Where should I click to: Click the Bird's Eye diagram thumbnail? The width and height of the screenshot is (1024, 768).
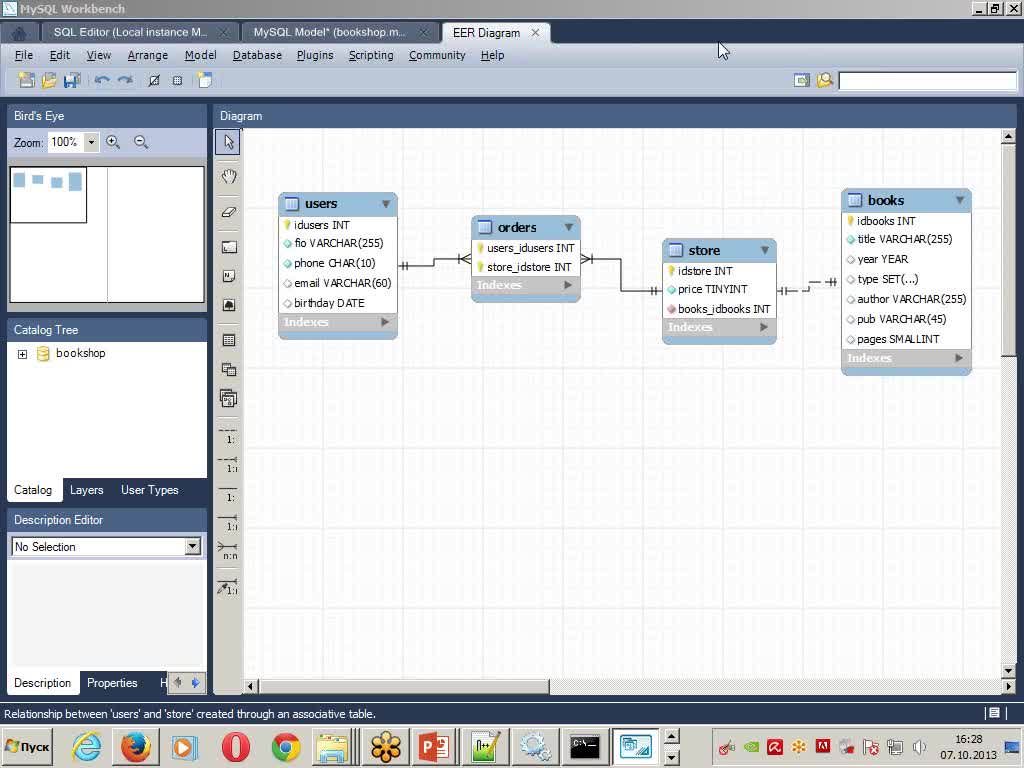pos(106,234)
